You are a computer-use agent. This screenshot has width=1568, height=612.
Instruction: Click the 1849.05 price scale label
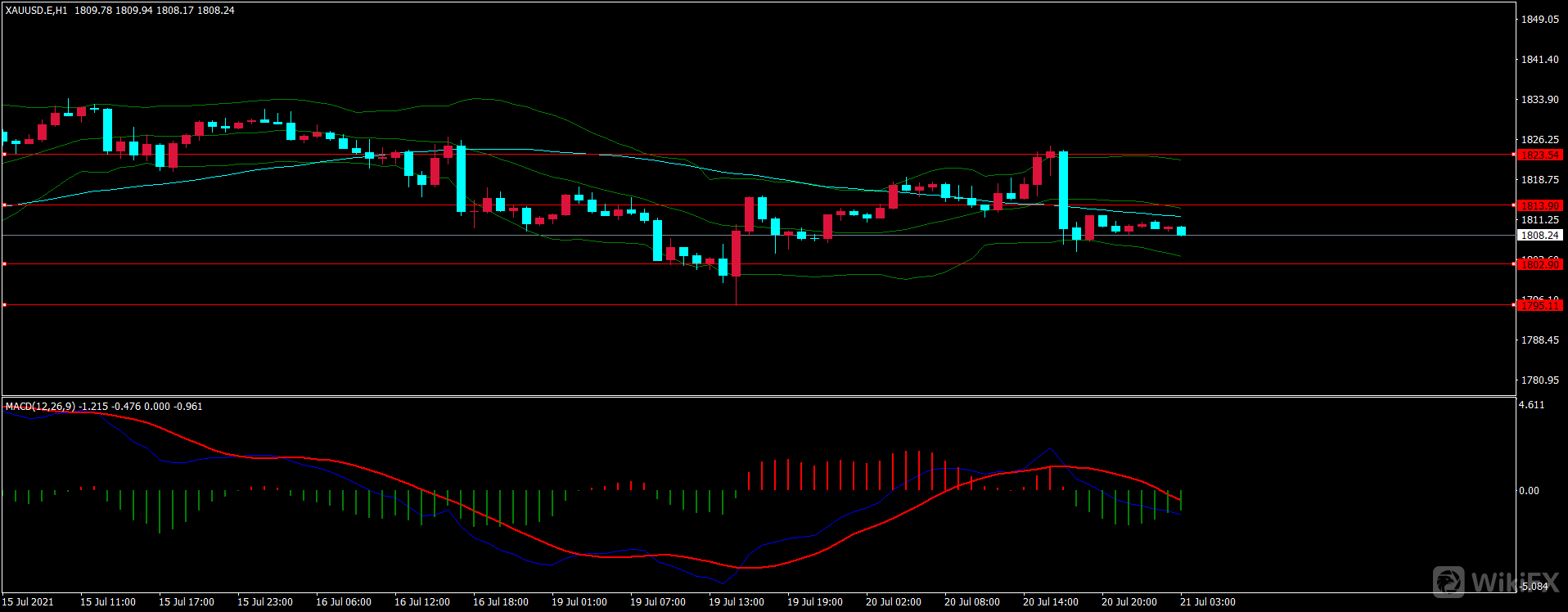[x=1539, y=20]
